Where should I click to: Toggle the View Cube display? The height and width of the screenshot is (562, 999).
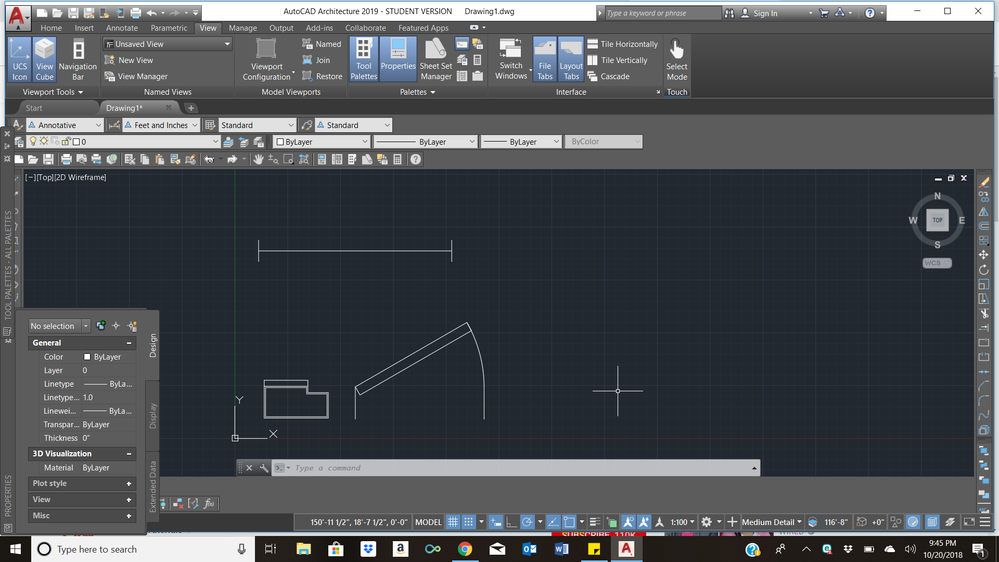pos(45,59)
